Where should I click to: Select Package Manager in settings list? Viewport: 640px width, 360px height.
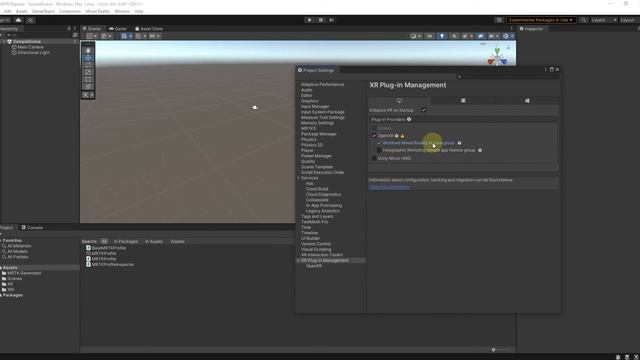319,134
